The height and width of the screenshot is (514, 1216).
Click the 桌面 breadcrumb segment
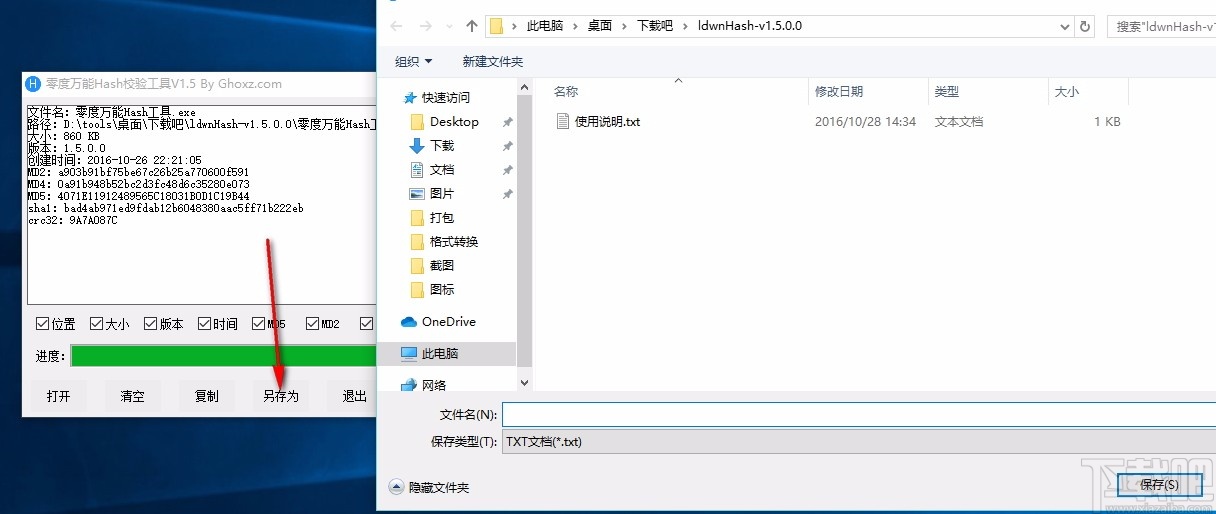[600, 26]
